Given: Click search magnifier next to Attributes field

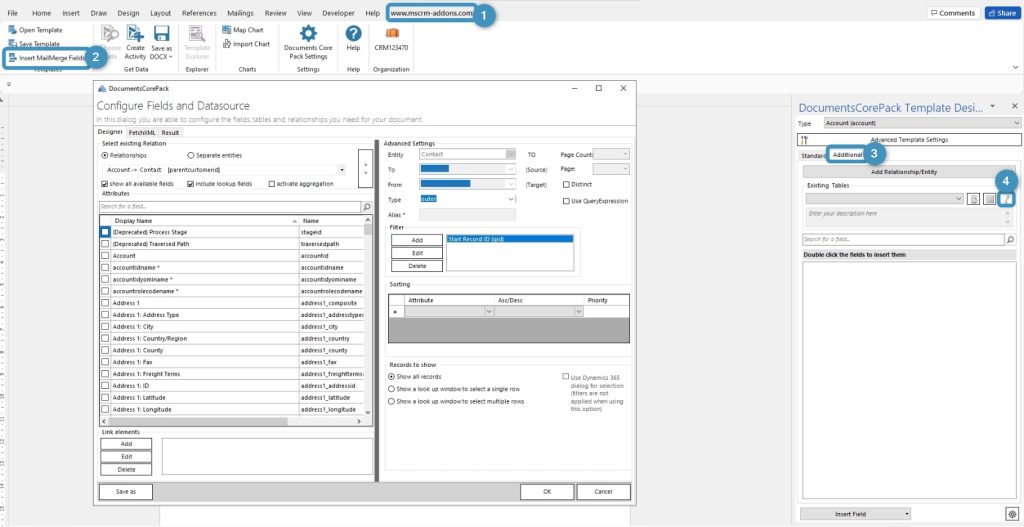Looking at the screenshot, I should 367,206.
